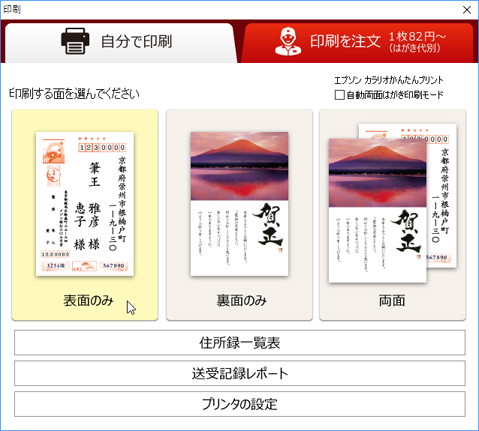Open the 送受記録レポート report
Screen dimensions: 479x431
pos(240,373)
